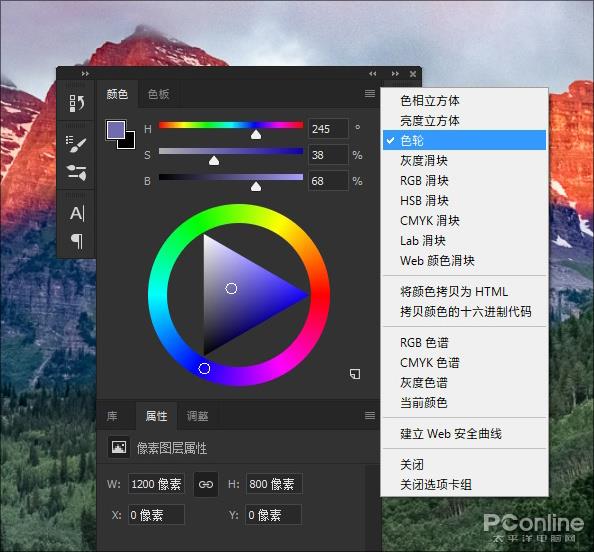
Task: Close the floating panel with X
Action: pos(413,74)
